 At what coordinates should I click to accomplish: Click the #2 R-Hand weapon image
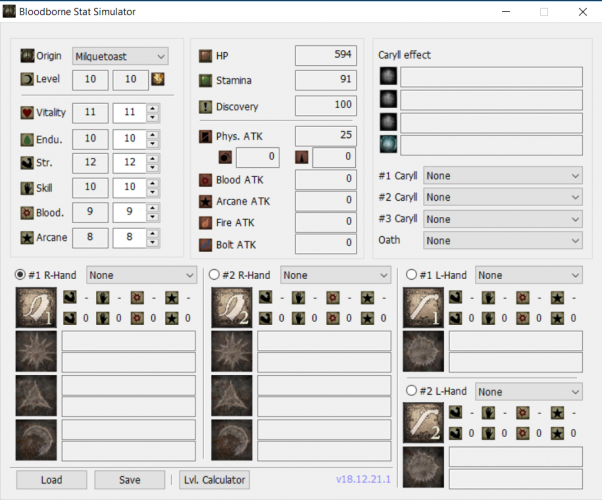point(232,308)
